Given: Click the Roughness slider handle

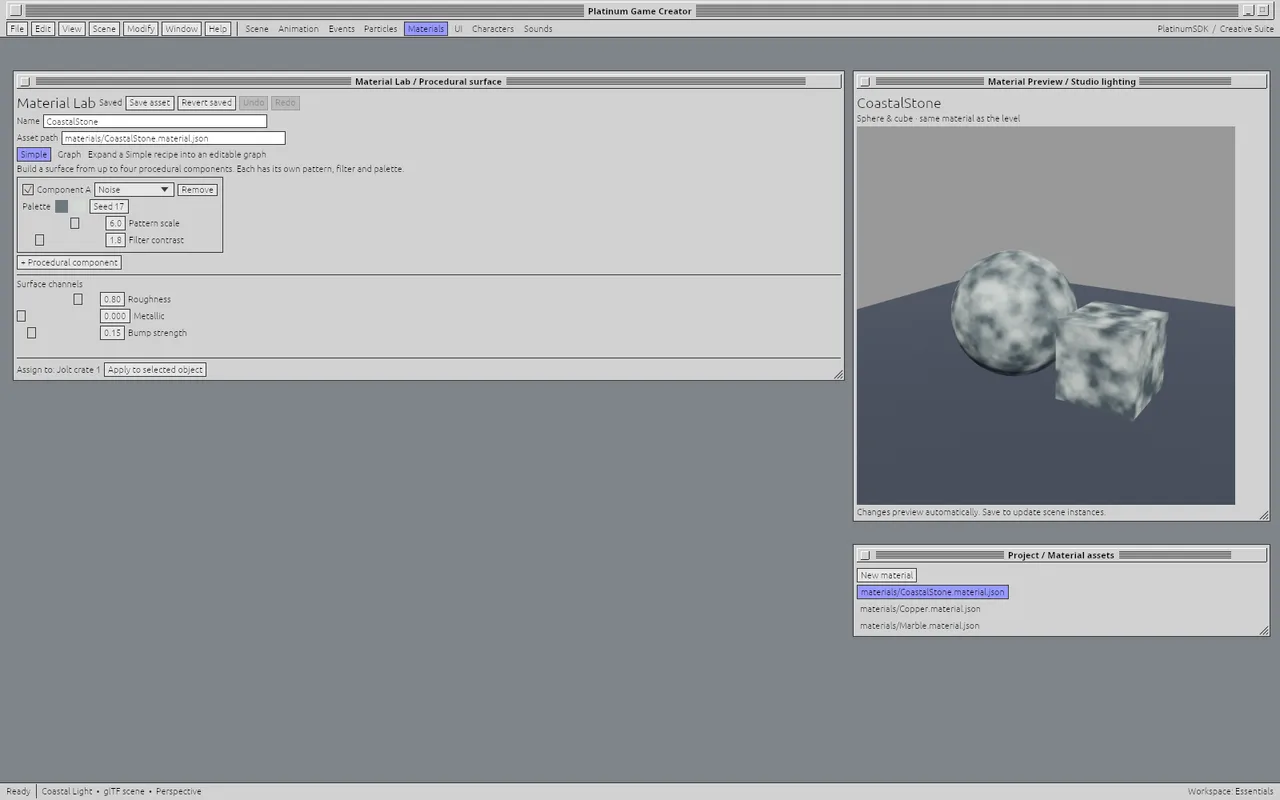Looking at the screenshot, I should pyautogui.click(x=78, y=300).
